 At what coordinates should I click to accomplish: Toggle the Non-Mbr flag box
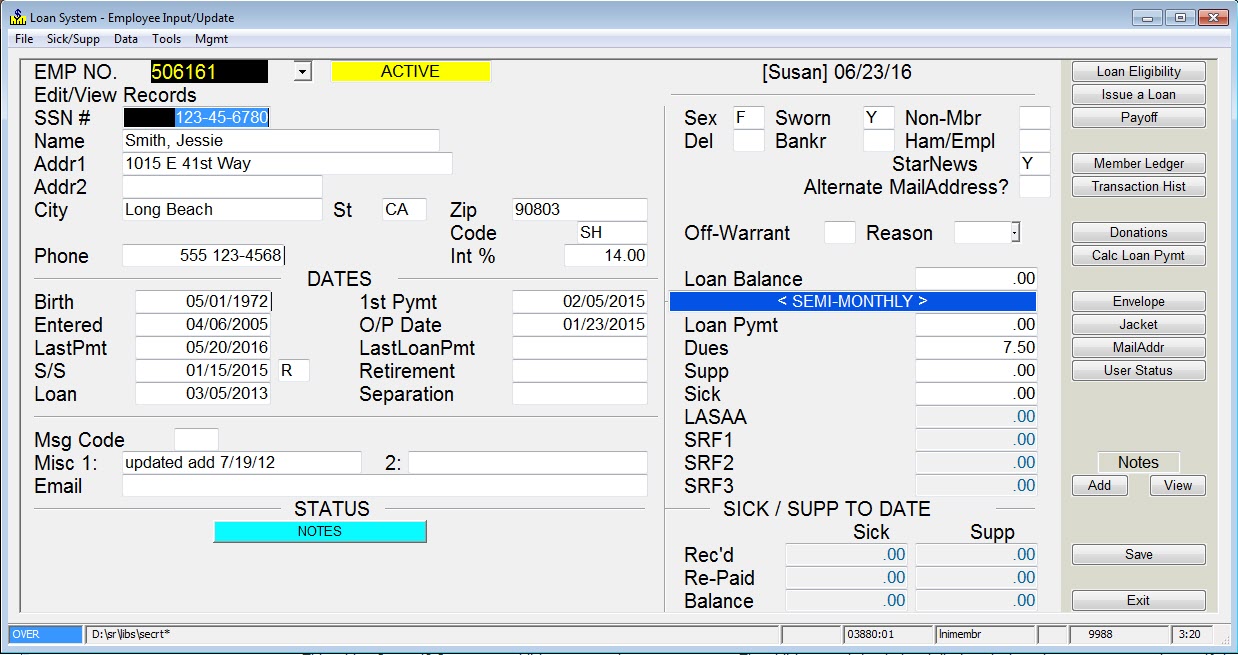click(1034, 118)
